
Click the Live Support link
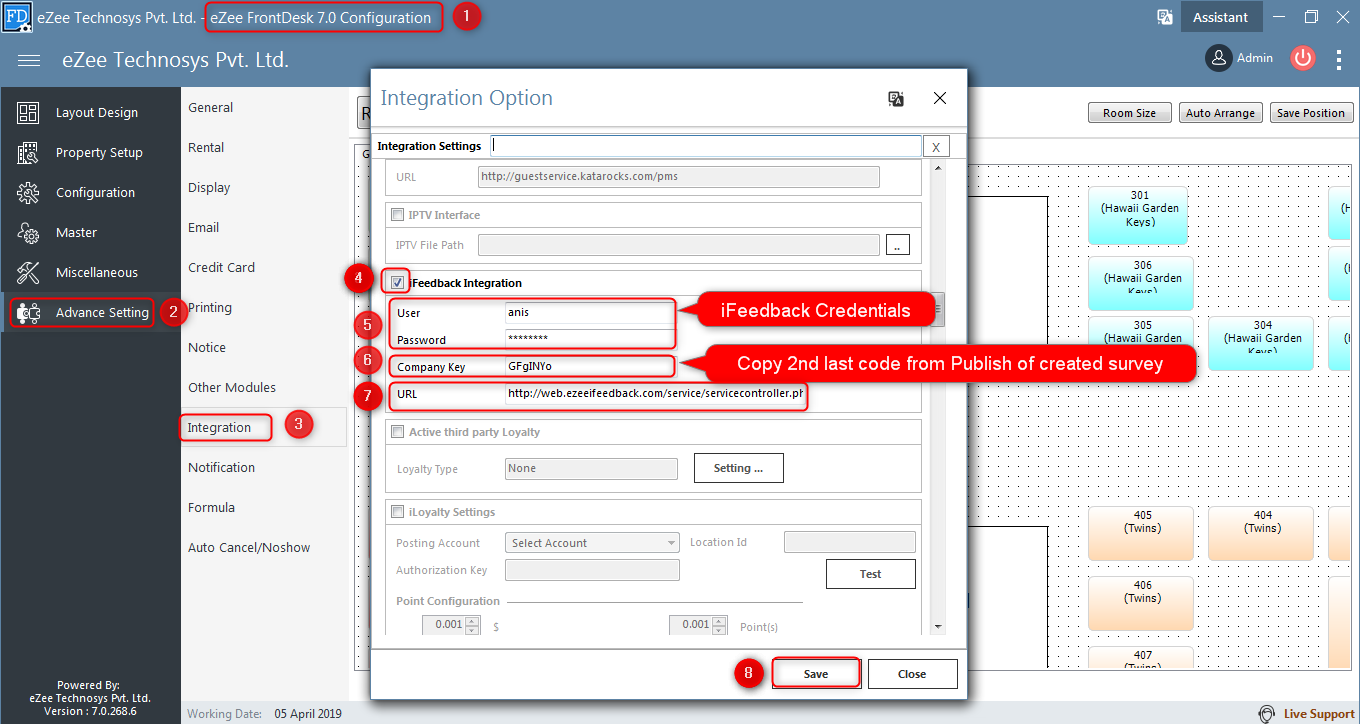(1319, 714)
